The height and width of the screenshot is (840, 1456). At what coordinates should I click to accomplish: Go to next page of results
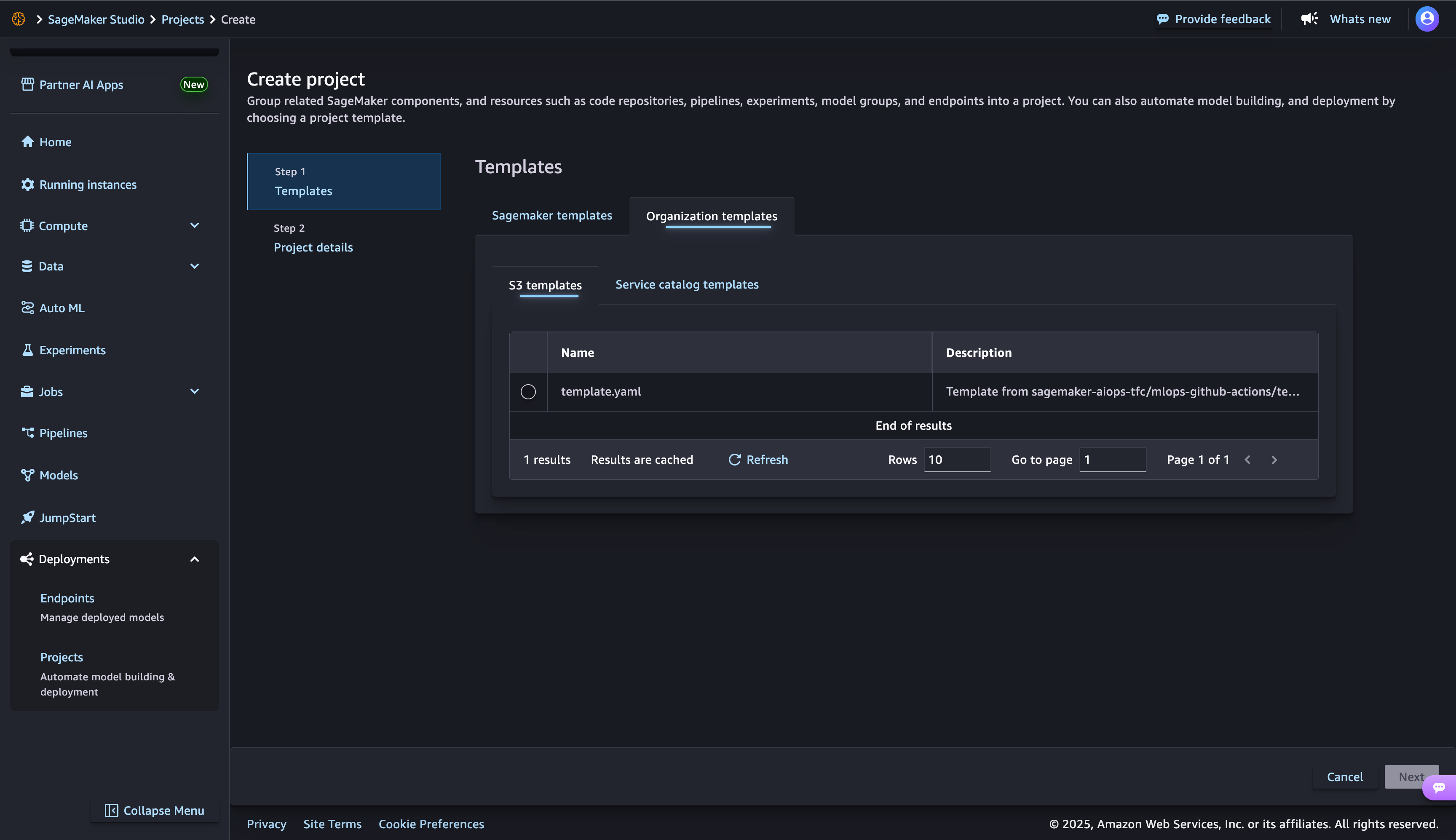(1274, 460)
